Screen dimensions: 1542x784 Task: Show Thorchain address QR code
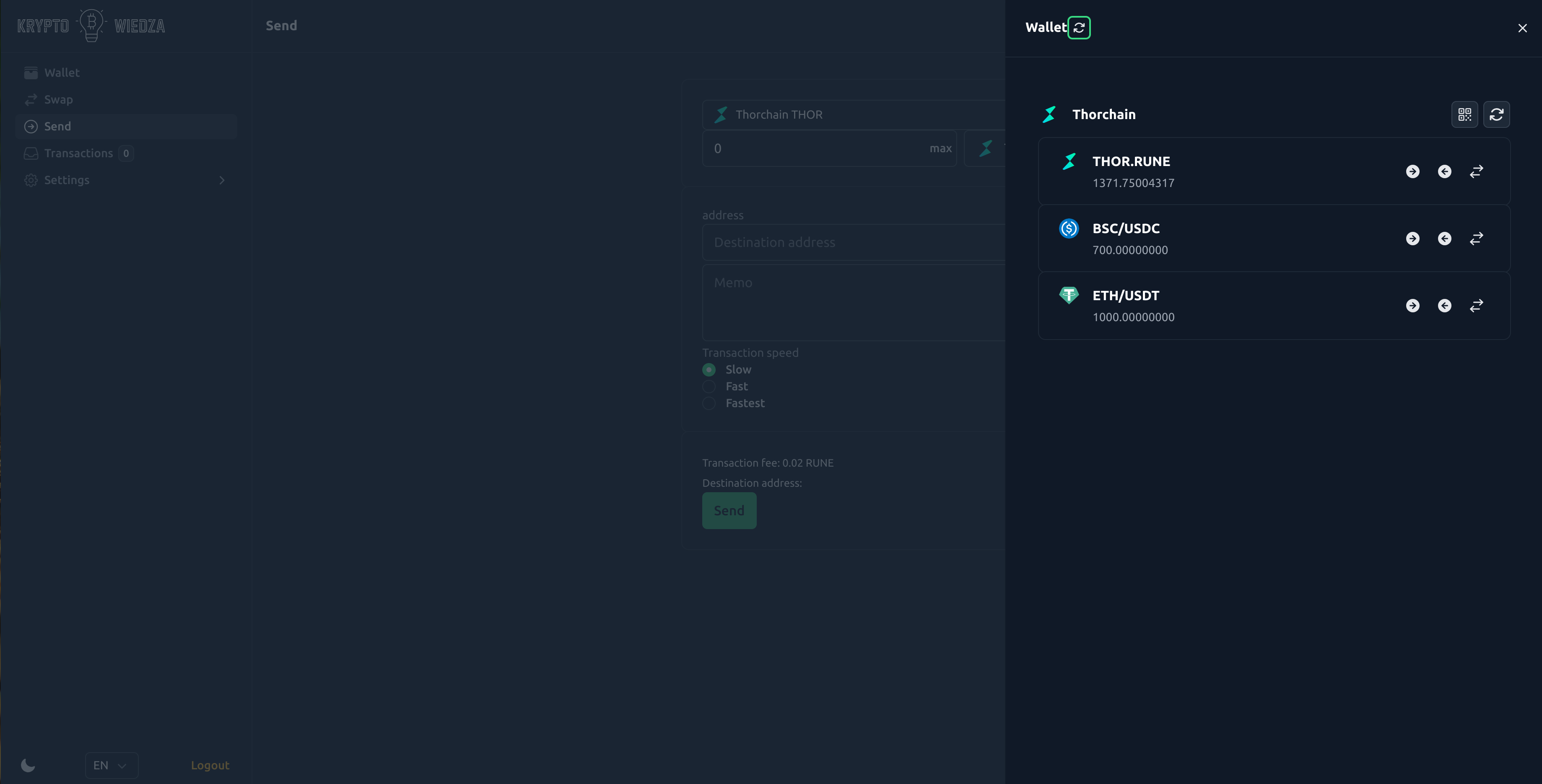click(x=1464, y=114)
